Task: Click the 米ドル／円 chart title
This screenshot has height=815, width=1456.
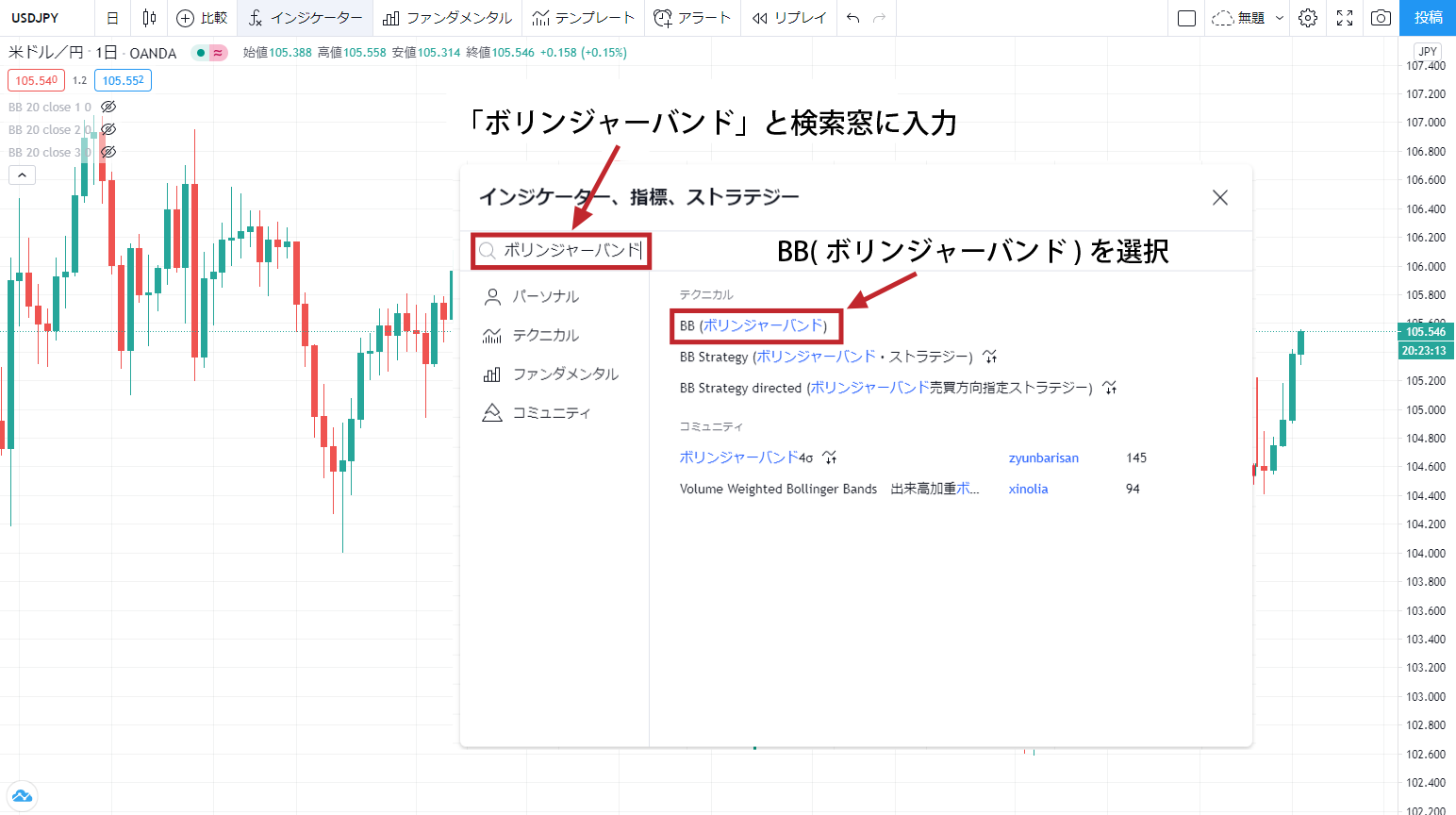Action: 45,53
